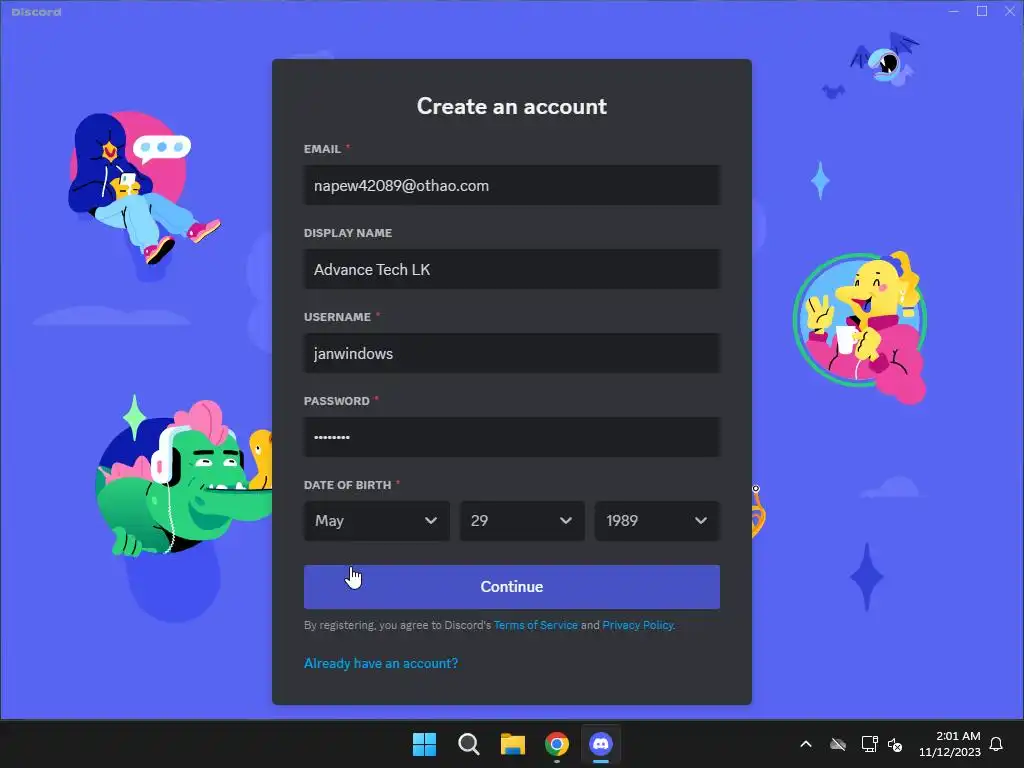Open the Terms of Service link

pyautogui.click(x=536, y=625)
